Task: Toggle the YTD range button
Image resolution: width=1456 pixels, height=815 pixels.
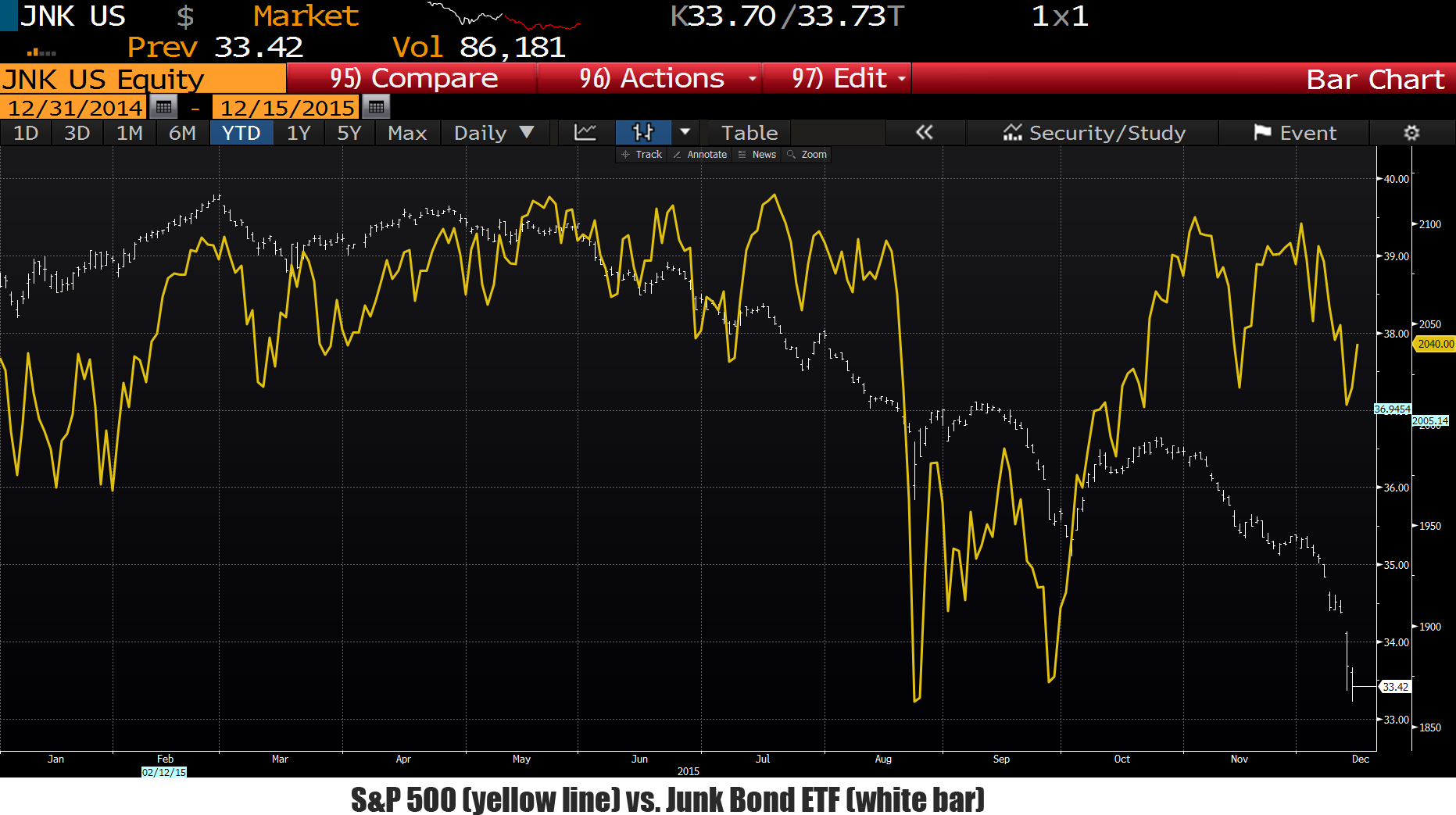Action: coord(241,133)
